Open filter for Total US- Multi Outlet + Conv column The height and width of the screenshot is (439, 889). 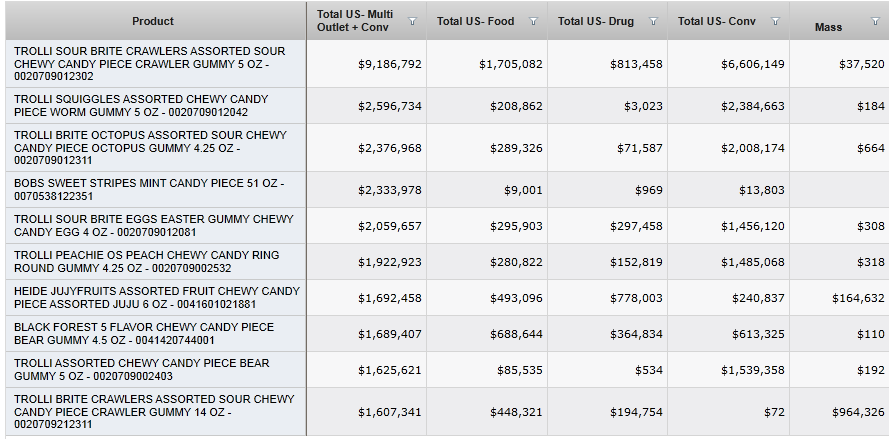click(412, 21)
